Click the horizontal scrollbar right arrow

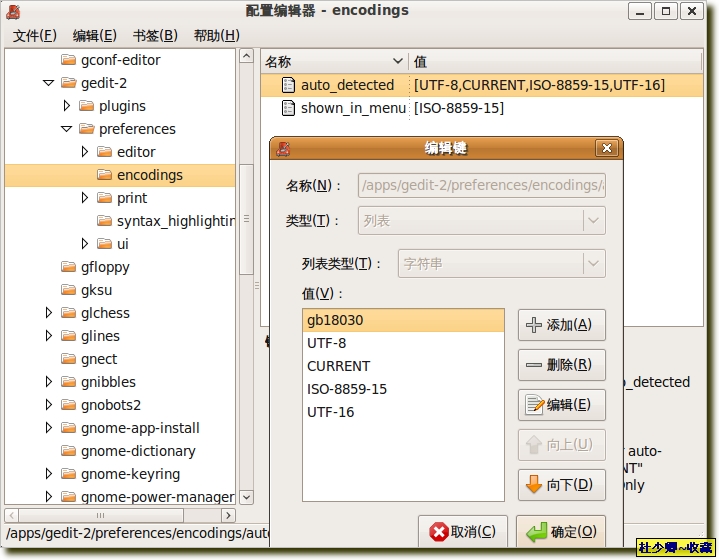(x=228, y=516)
